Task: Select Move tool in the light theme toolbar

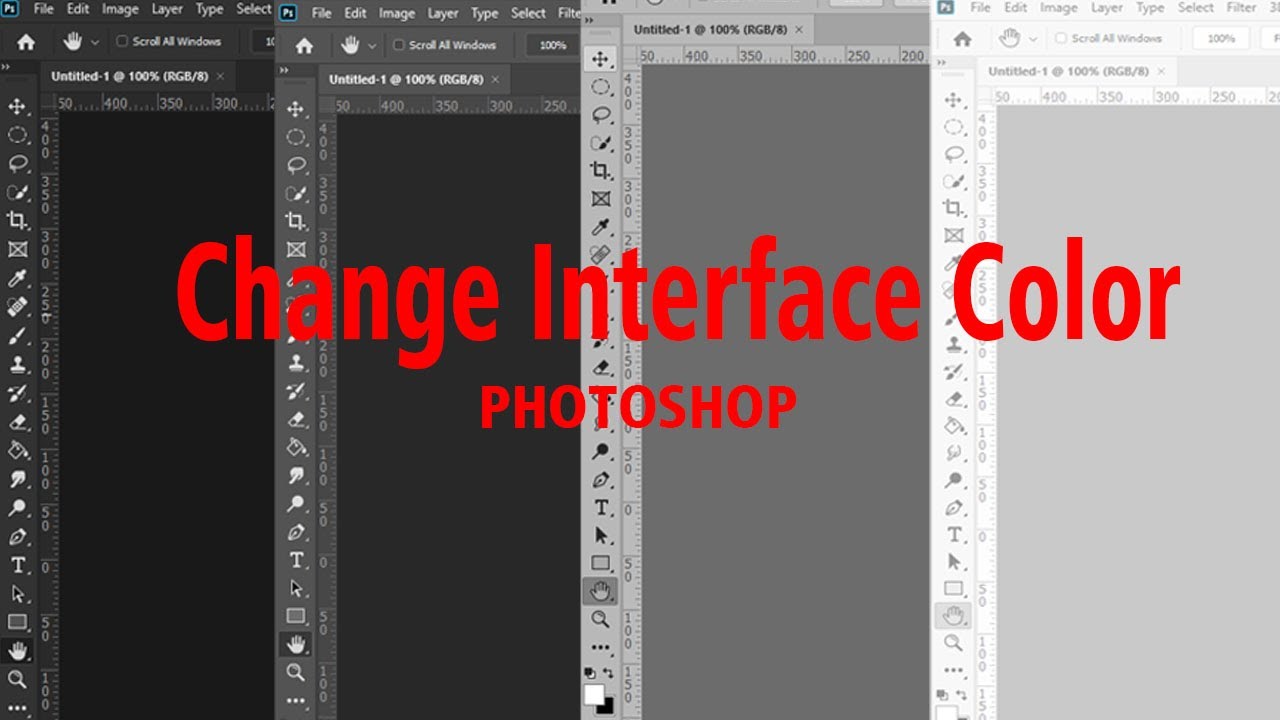Action: (x=954, y=99)
